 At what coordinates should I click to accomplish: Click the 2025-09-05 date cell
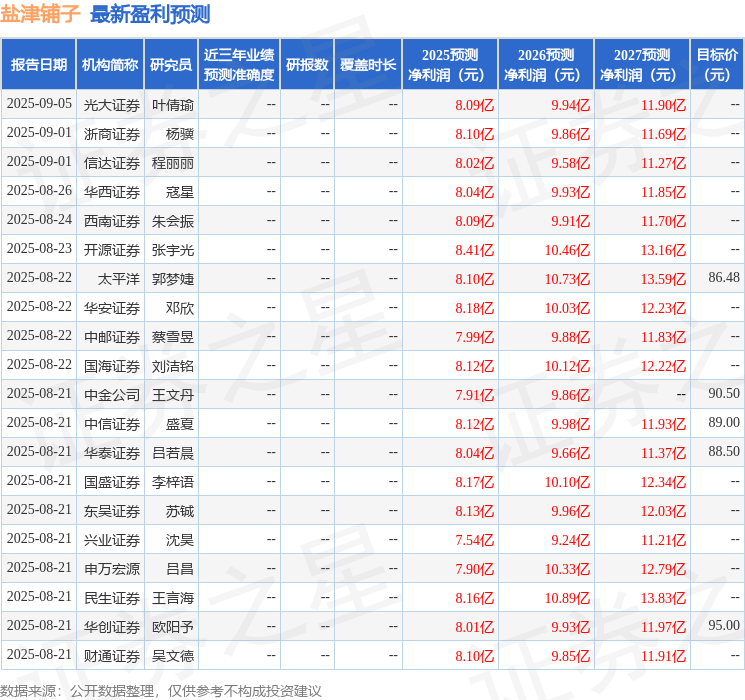point(39,104)
